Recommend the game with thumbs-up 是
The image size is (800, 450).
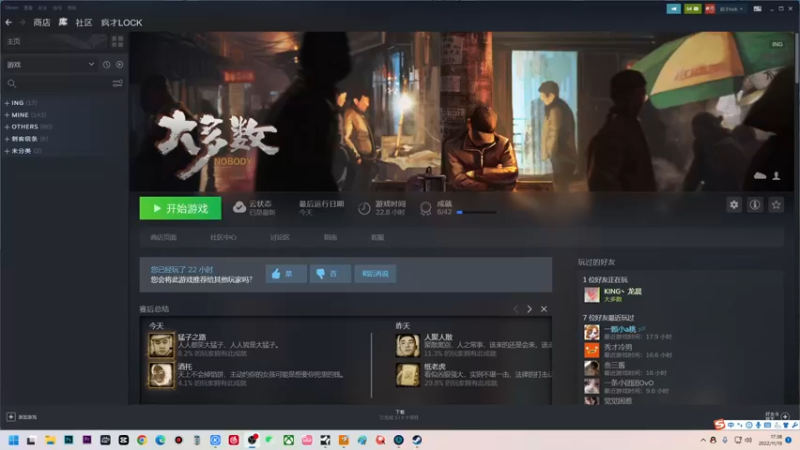[286, 274]
